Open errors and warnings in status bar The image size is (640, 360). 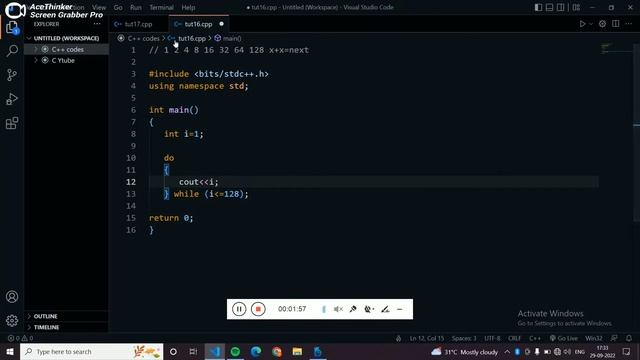(x=20, y=338)
